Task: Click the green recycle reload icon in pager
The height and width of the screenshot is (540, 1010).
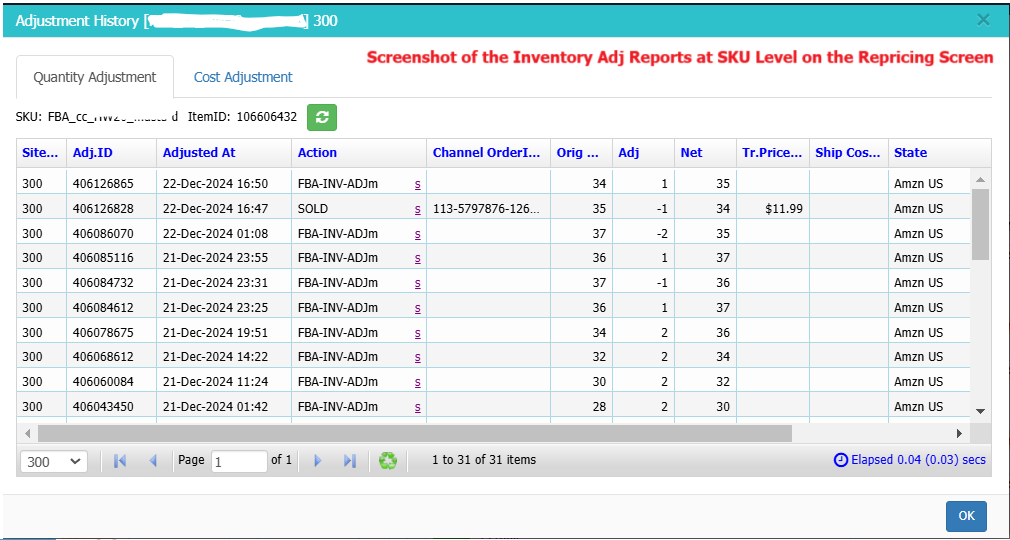Action: [388, 460]
